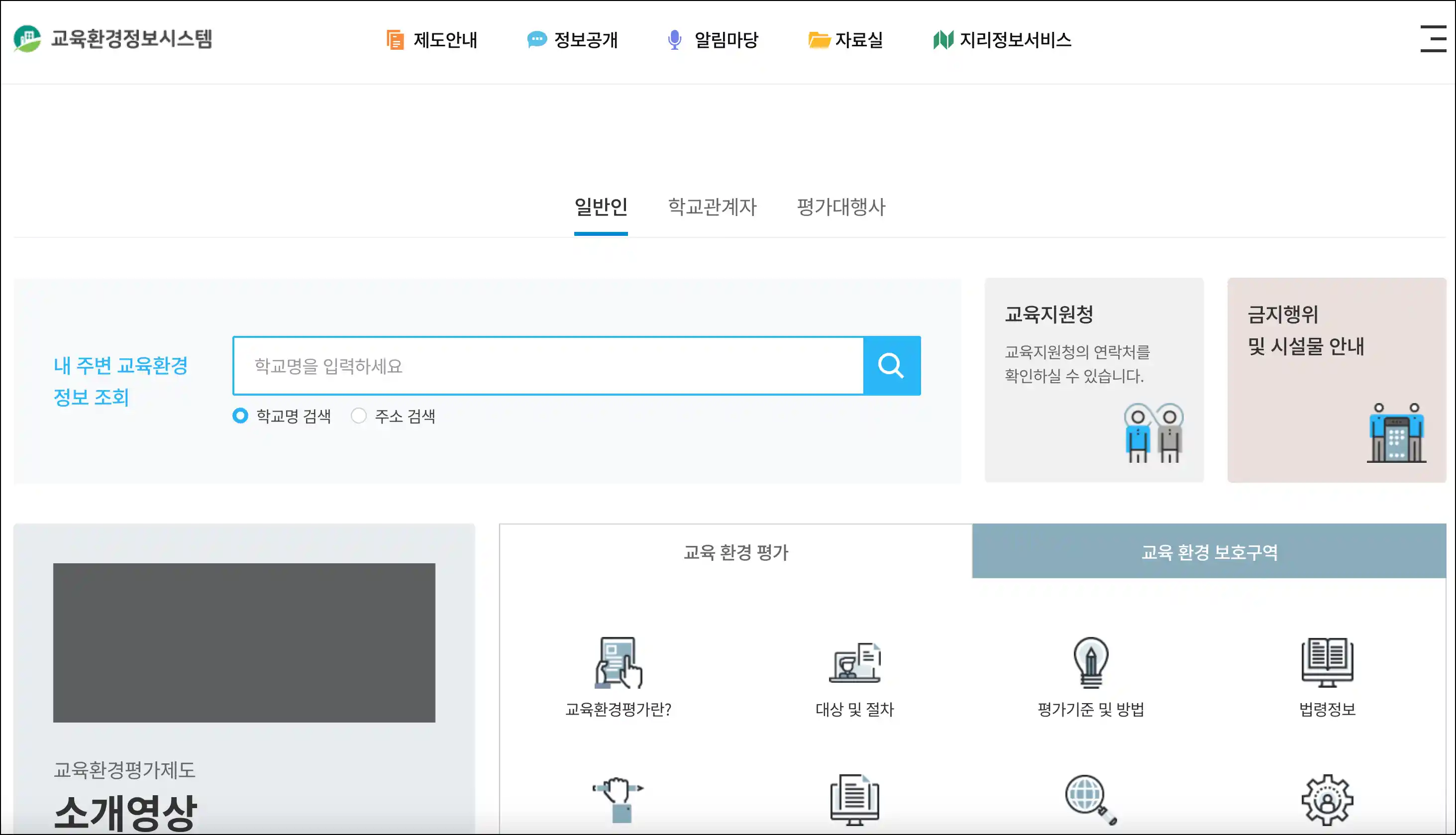Click the 내 주변 교육환경 정보 조회 text
The width and height of the screenshot is (1456, 835).
coord(120,381)
